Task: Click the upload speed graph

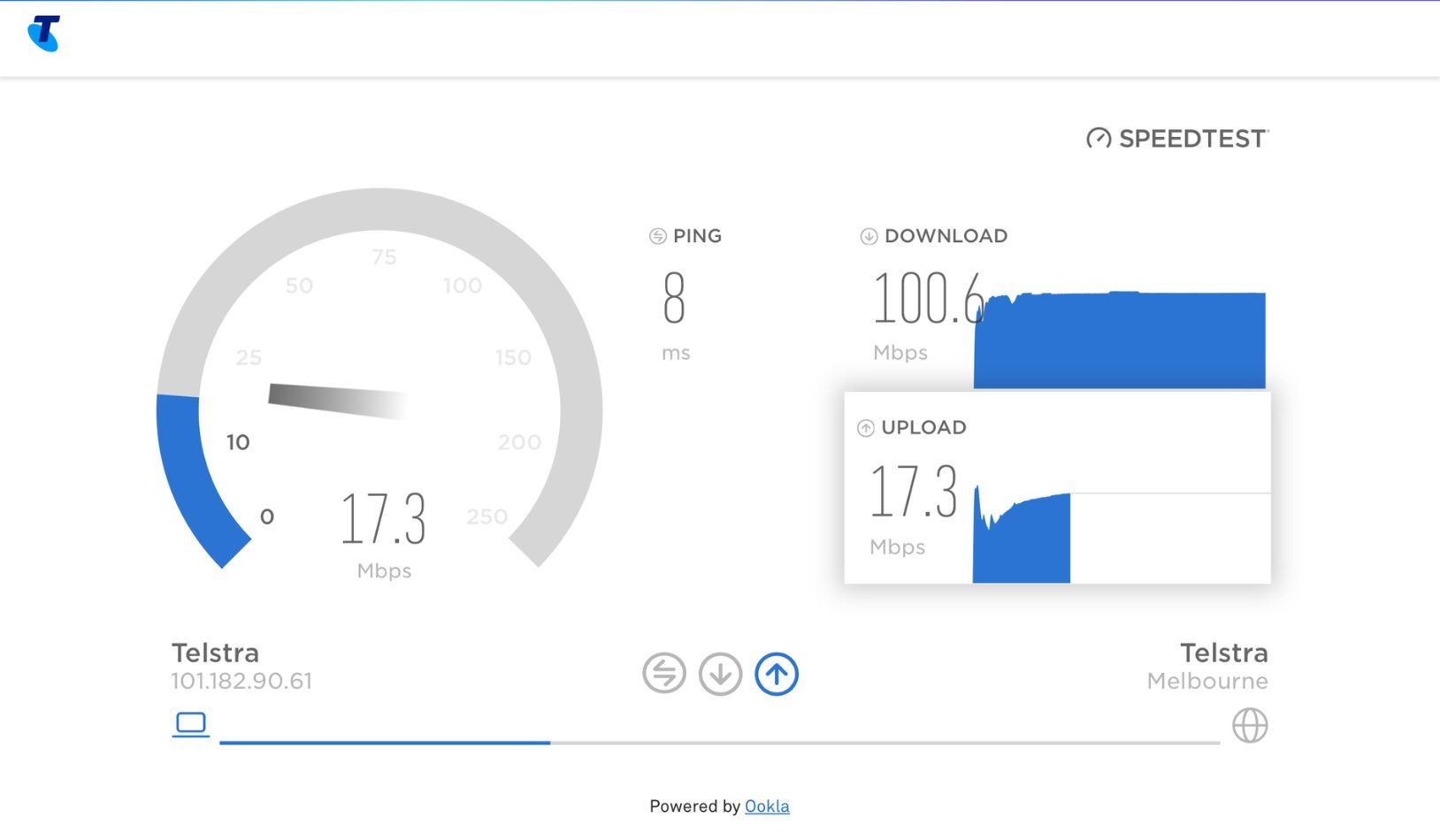Action: (x=1022, y=534)
